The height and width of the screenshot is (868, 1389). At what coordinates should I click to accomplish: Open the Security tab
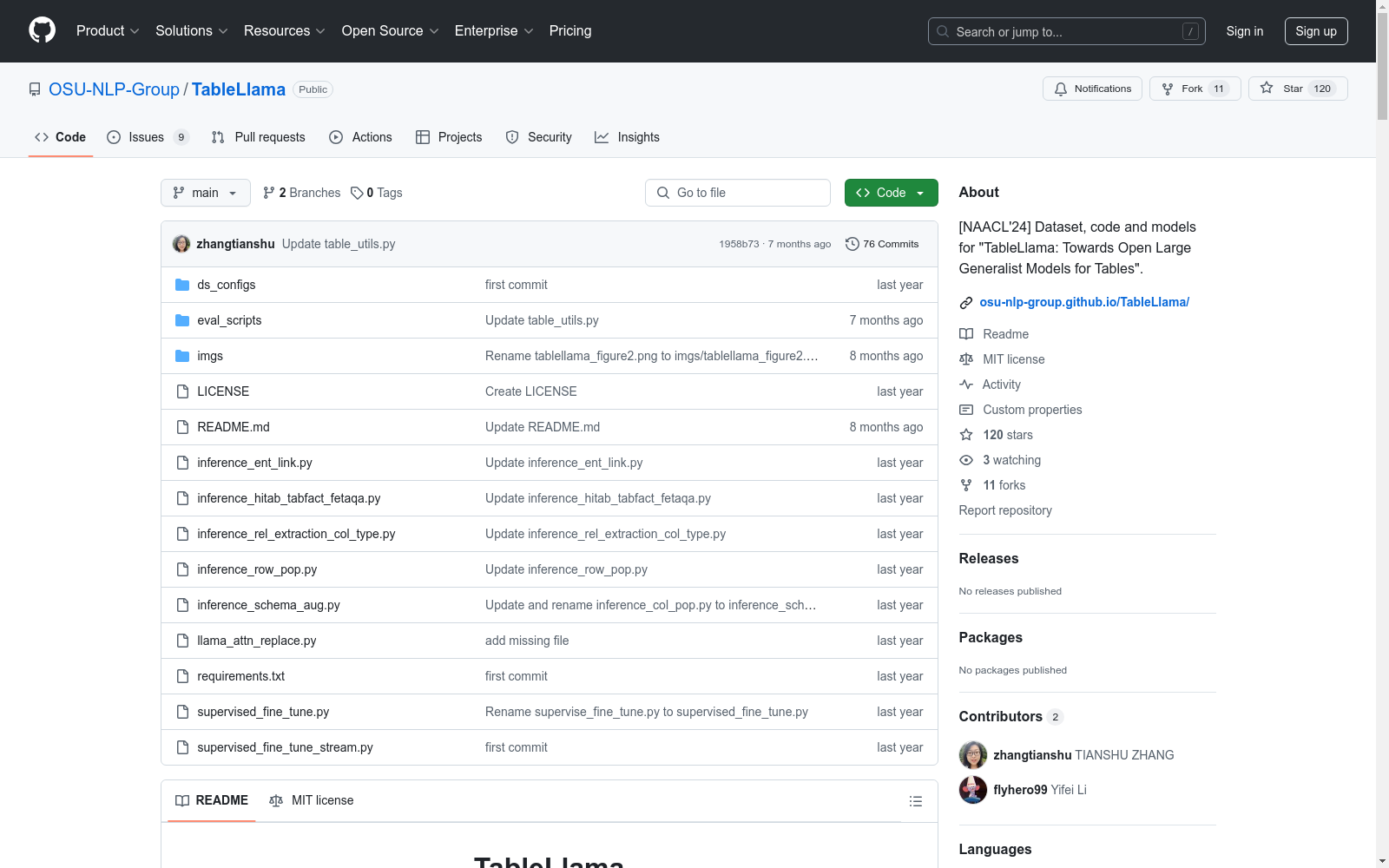[539, 137]
